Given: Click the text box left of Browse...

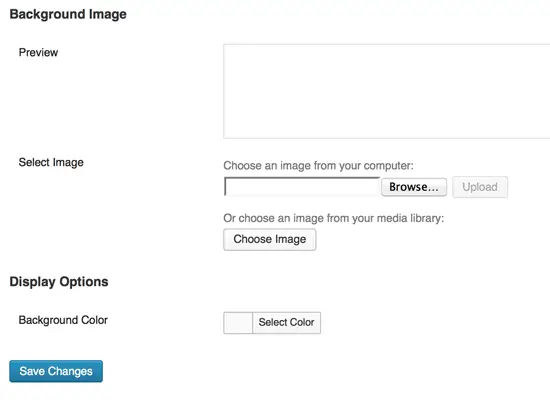Looking at the screenshot, I should coord(302,187).
